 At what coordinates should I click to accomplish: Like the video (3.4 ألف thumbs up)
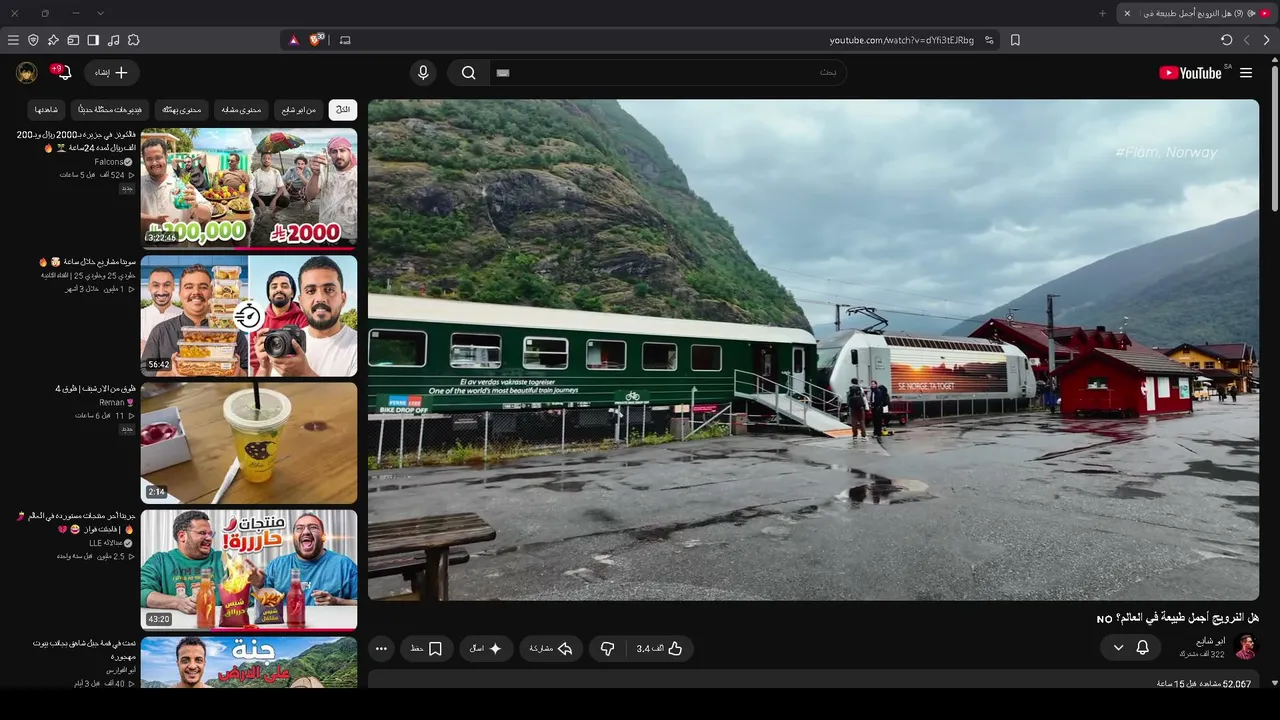point(661,649)
